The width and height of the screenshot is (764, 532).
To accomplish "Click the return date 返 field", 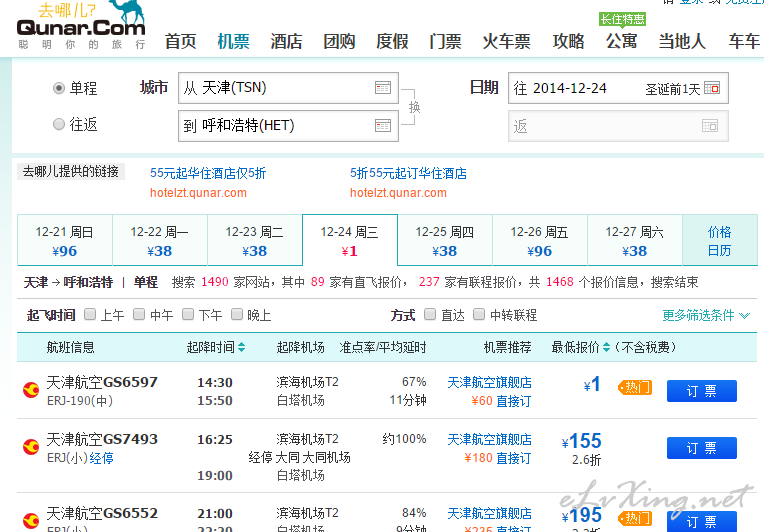I will point(618,126).
